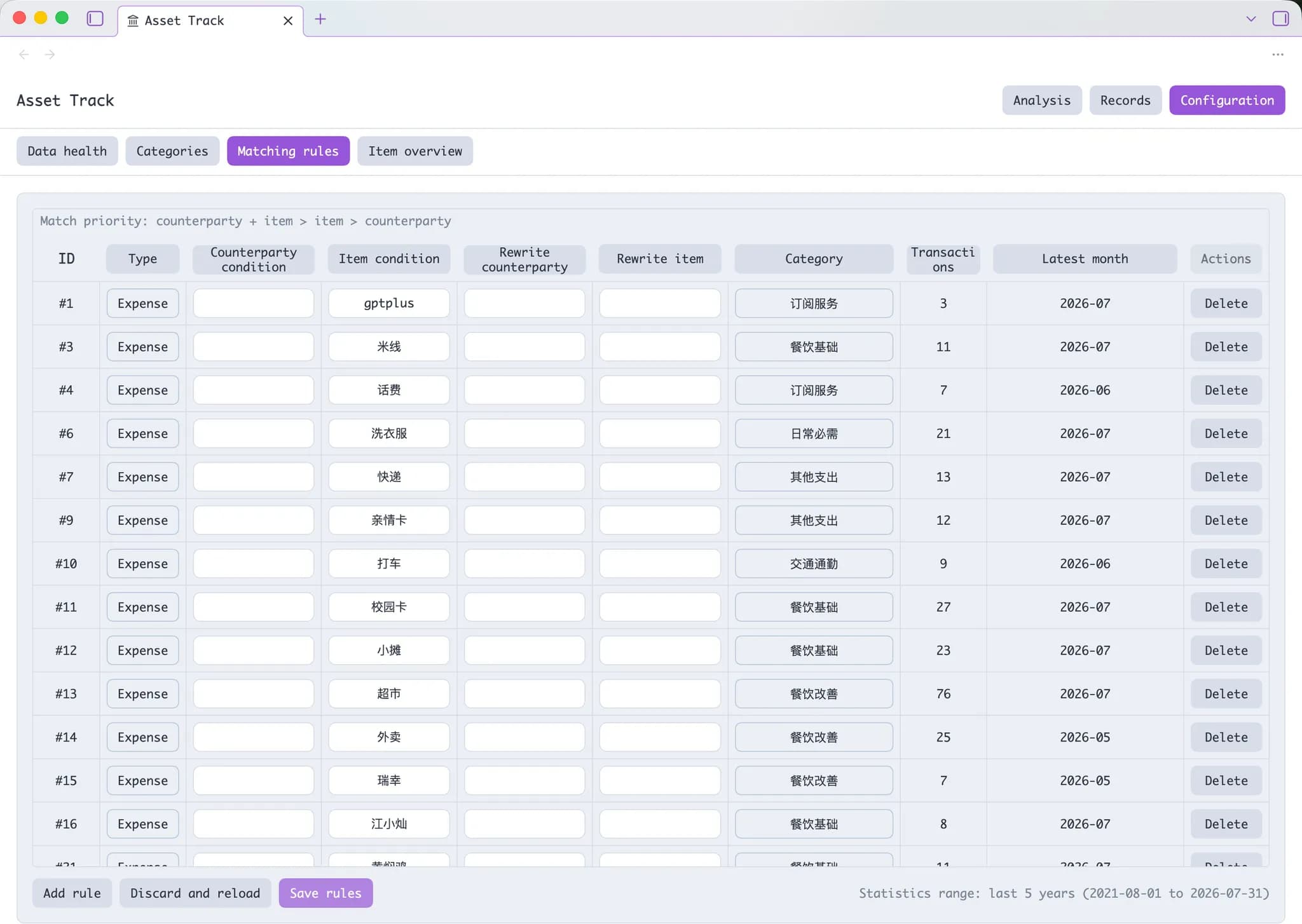Switch to the Analysis view
The width and height of the screenshot is (1302, 924).
click(x=1041, y=100)
